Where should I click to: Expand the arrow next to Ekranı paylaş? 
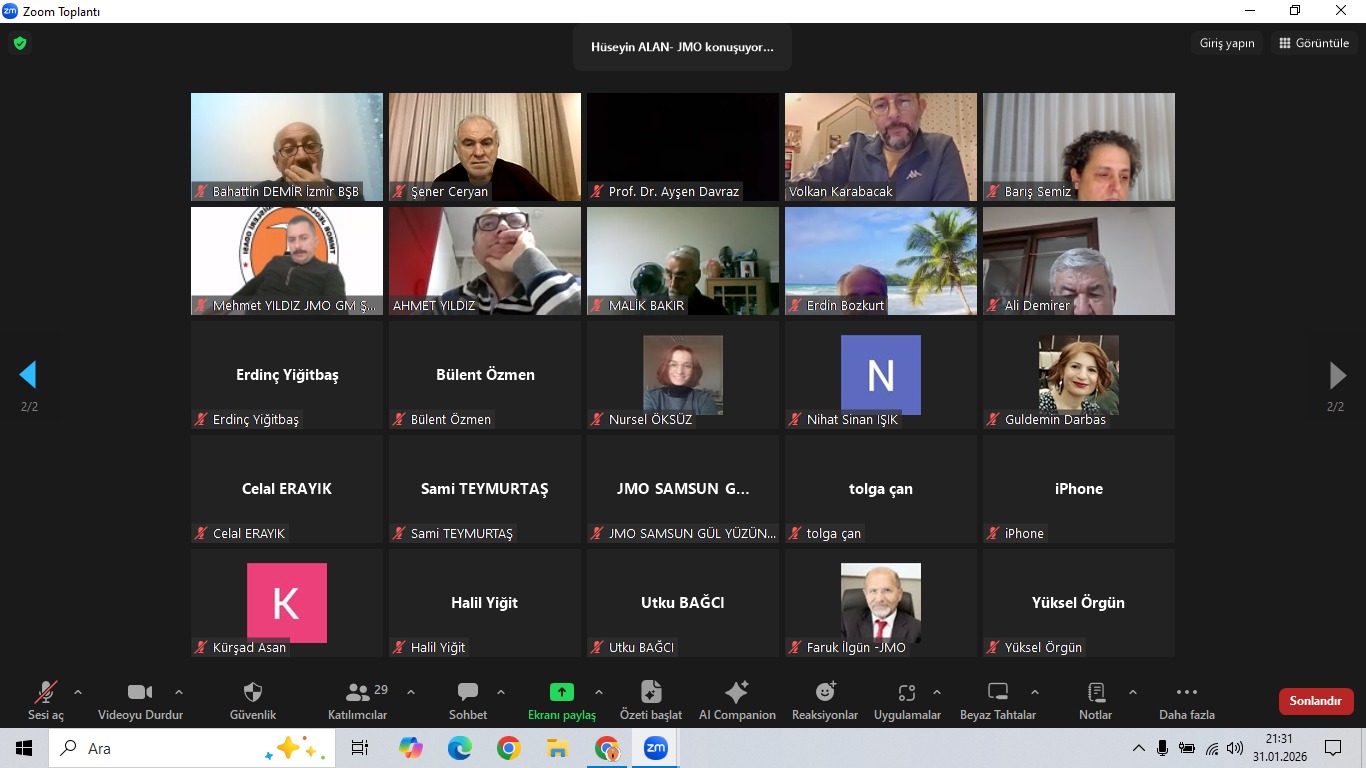599,692
